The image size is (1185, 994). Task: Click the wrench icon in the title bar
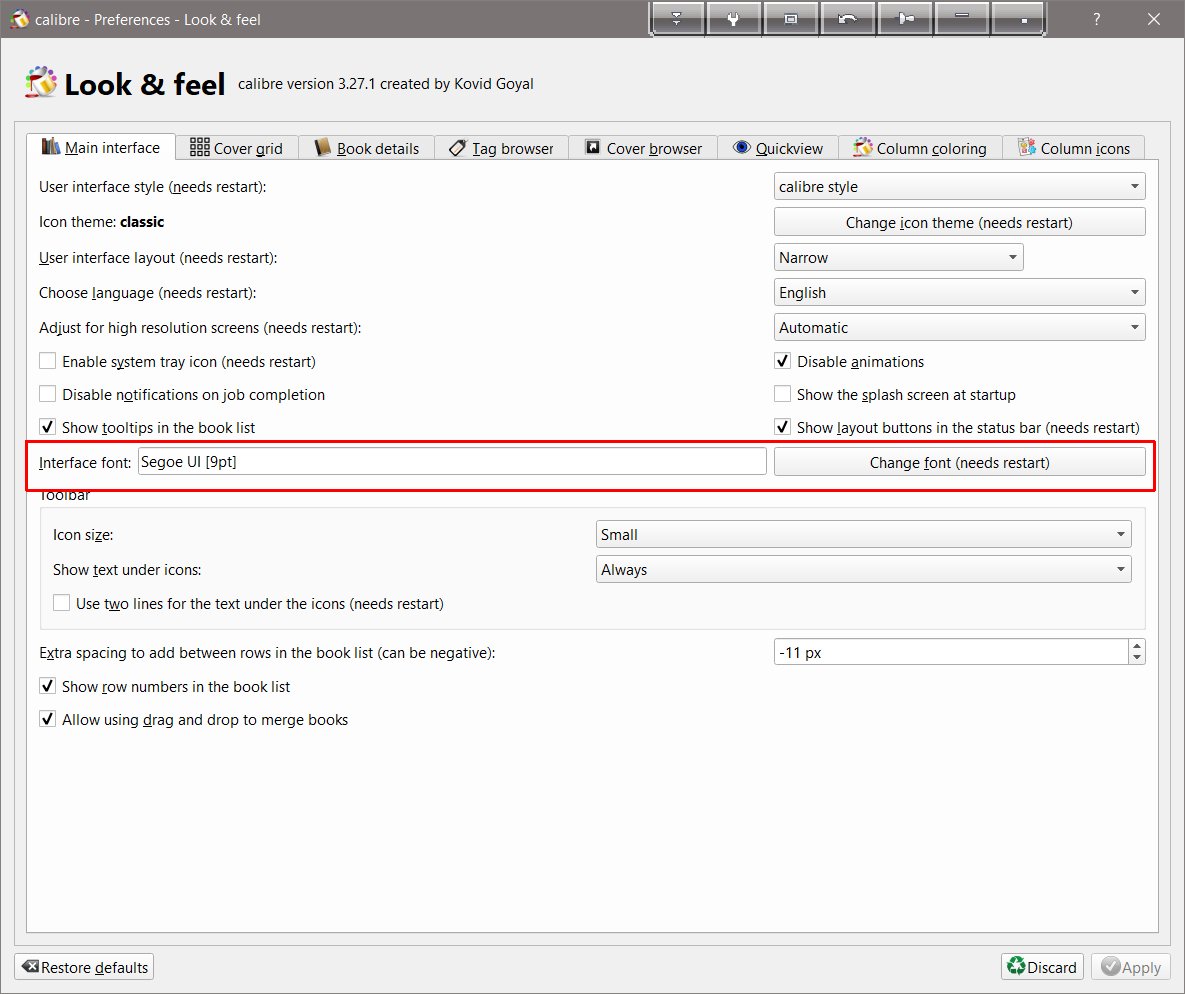tap(733, 19)
